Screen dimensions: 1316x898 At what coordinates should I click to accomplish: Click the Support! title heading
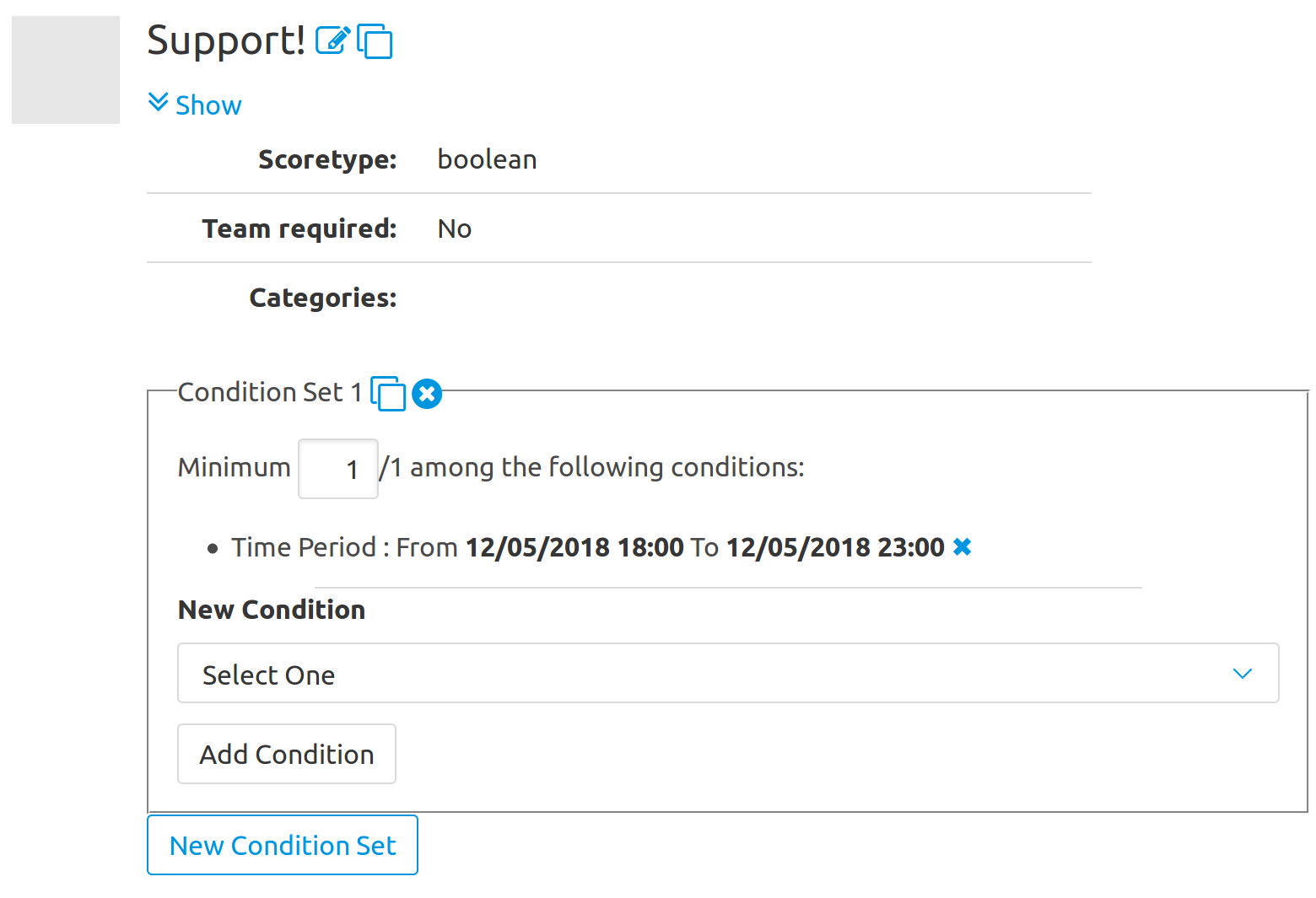tap(226, 40)
